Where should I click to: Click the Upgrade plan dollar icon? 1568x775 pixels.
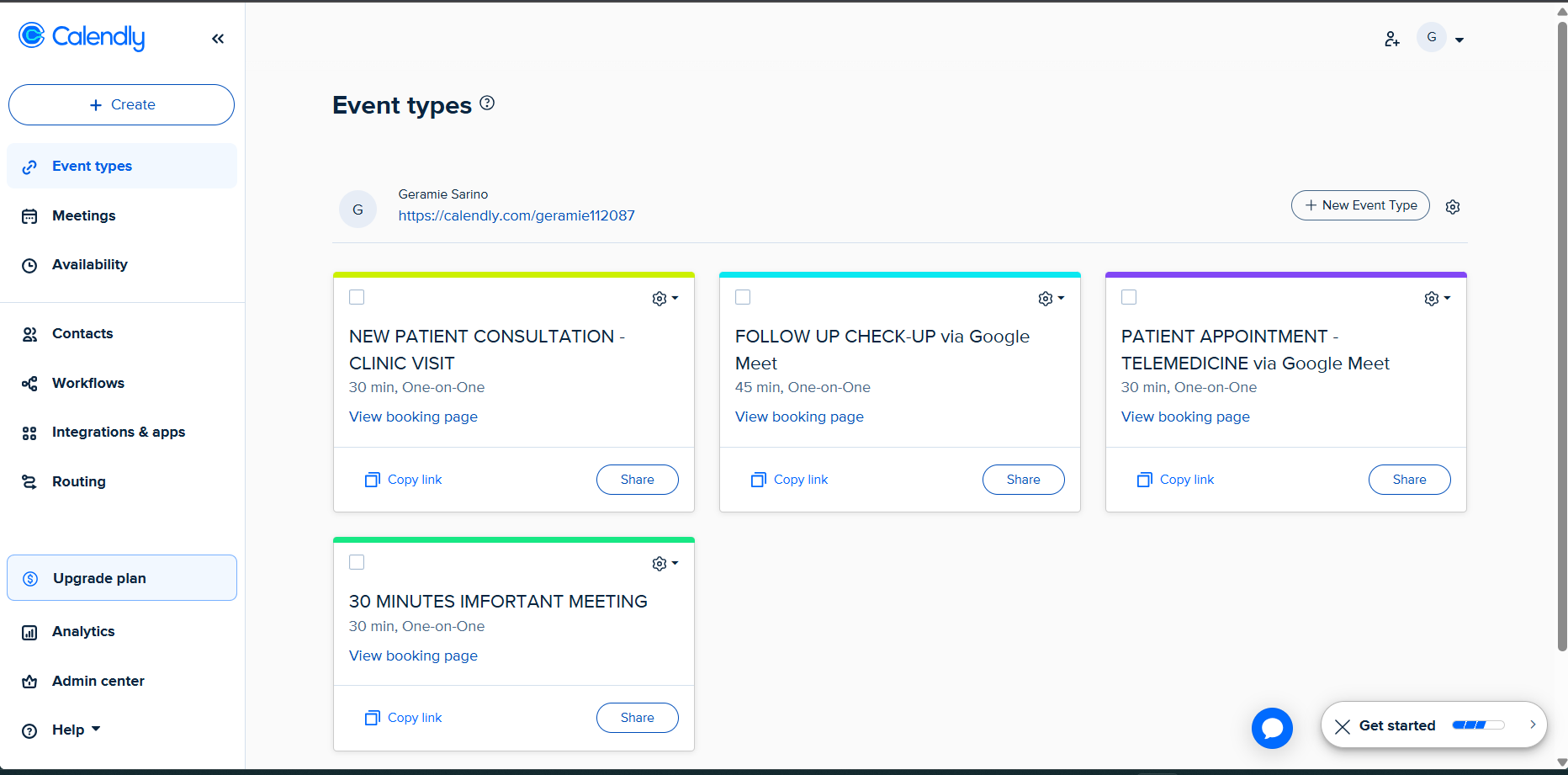click(x=30, y=578)
